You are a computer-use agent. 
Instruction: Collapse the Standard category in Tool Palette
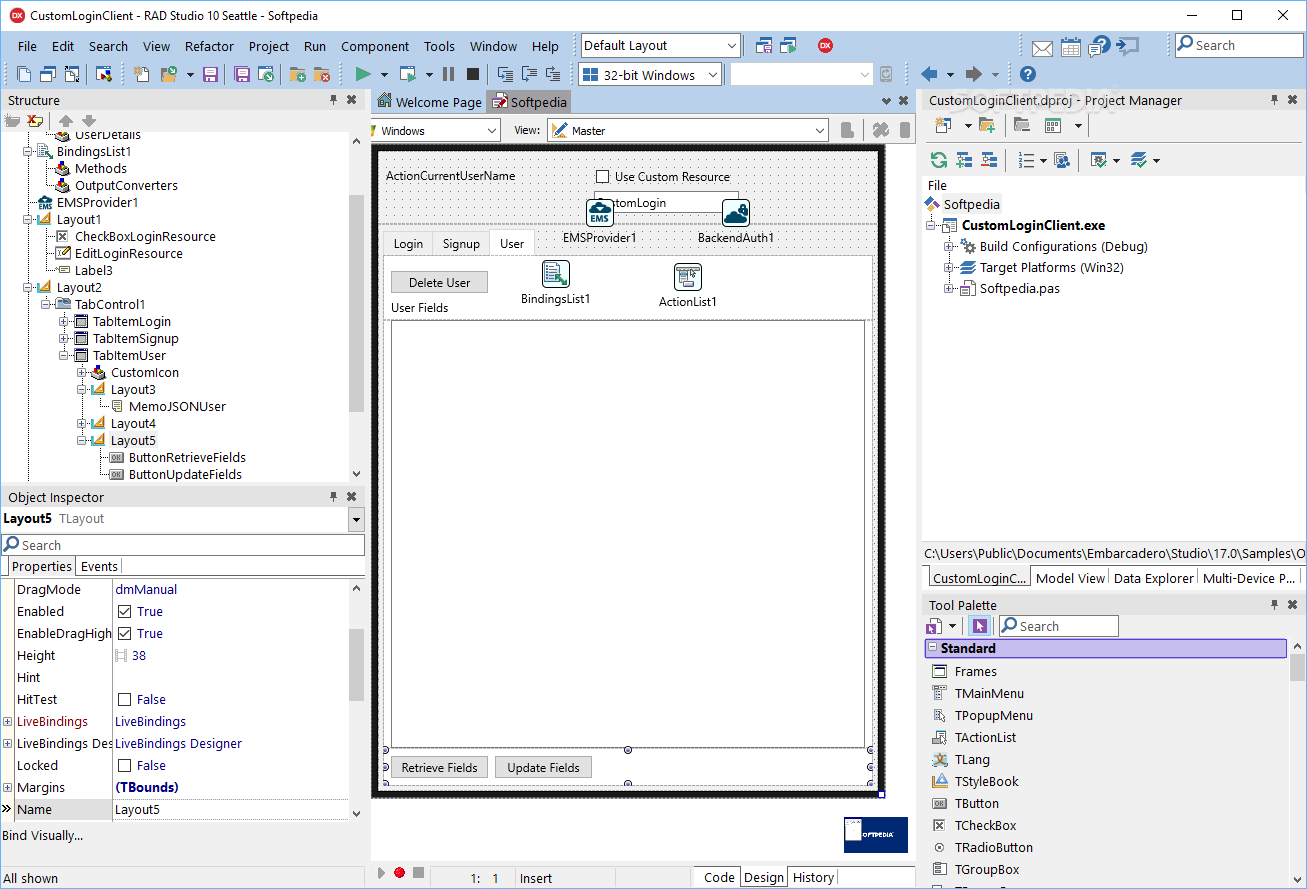pyautogui.click(x=932, y=649)
